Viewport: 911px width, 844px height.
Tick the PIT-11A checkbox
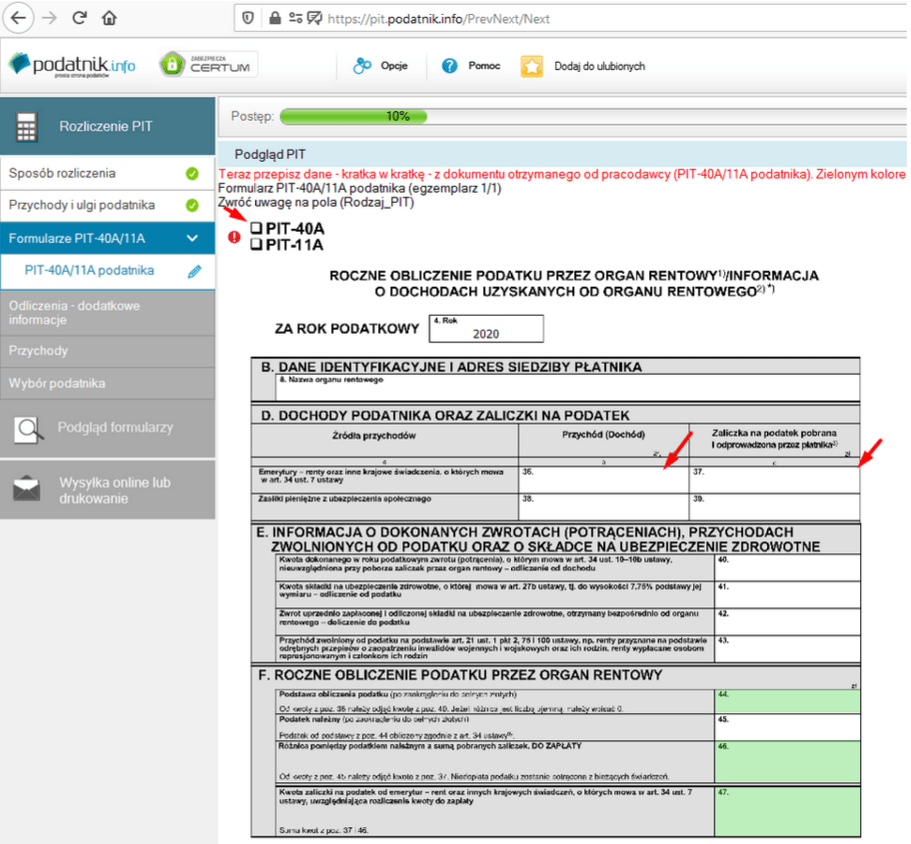pos(256,245)
